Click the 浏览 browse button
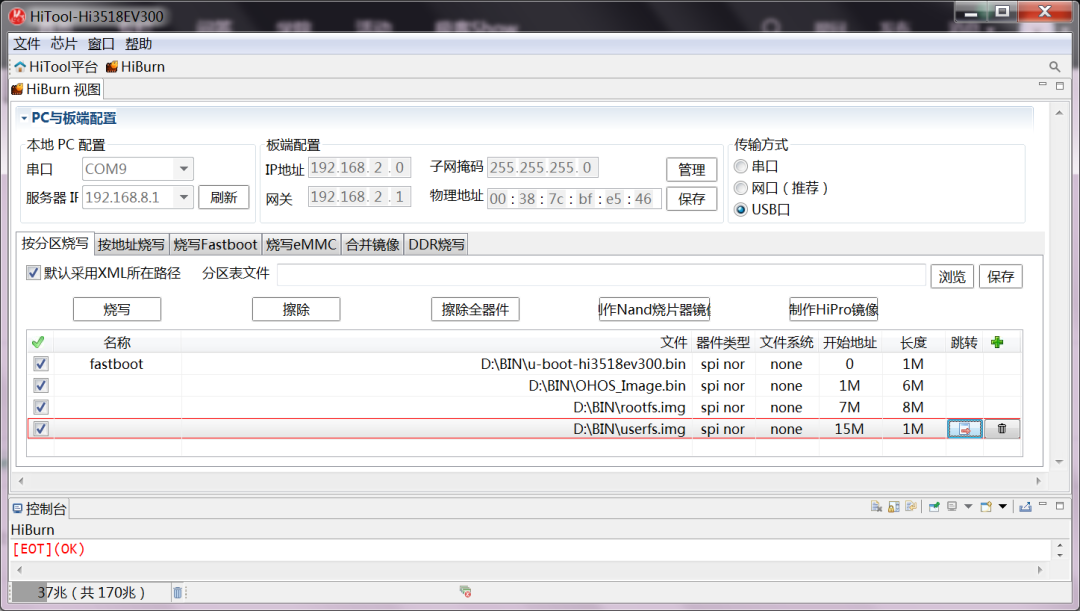The height and width of the screenshot is (611, 1080). 952,276
